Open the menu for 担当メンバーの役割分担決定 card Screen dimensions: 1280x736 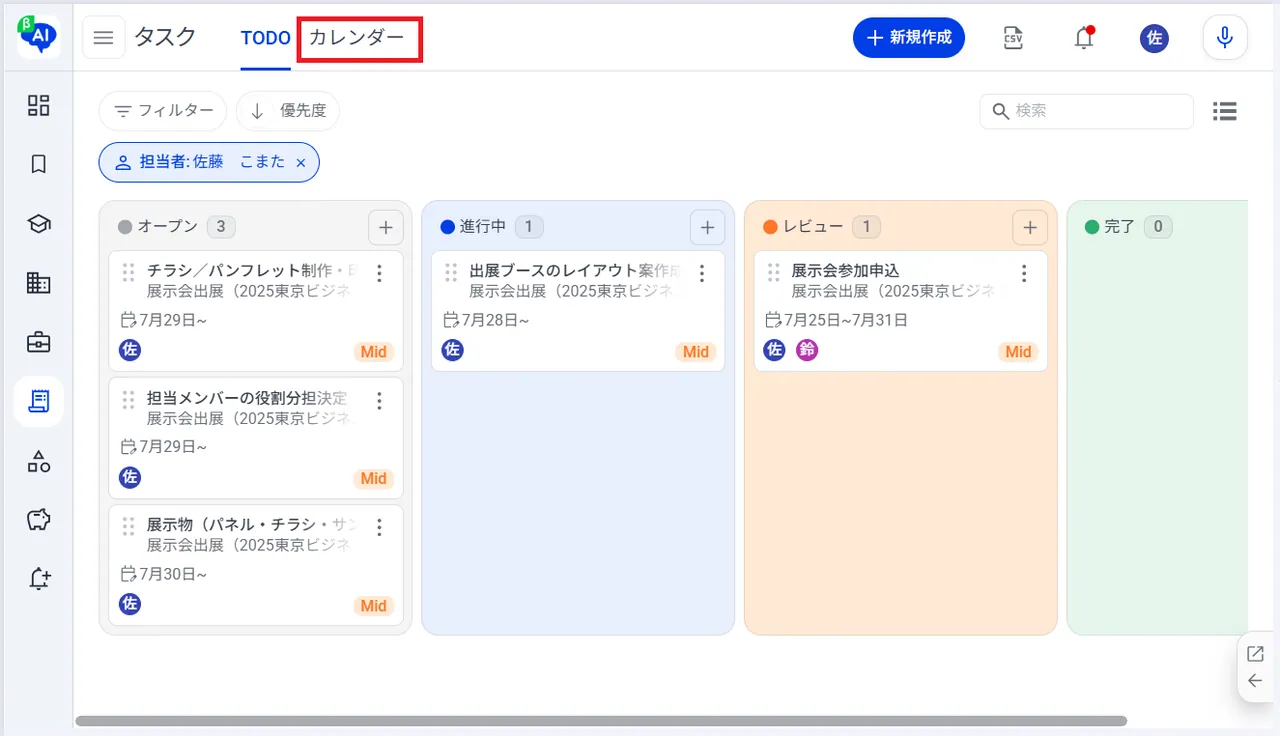point(379,401)
